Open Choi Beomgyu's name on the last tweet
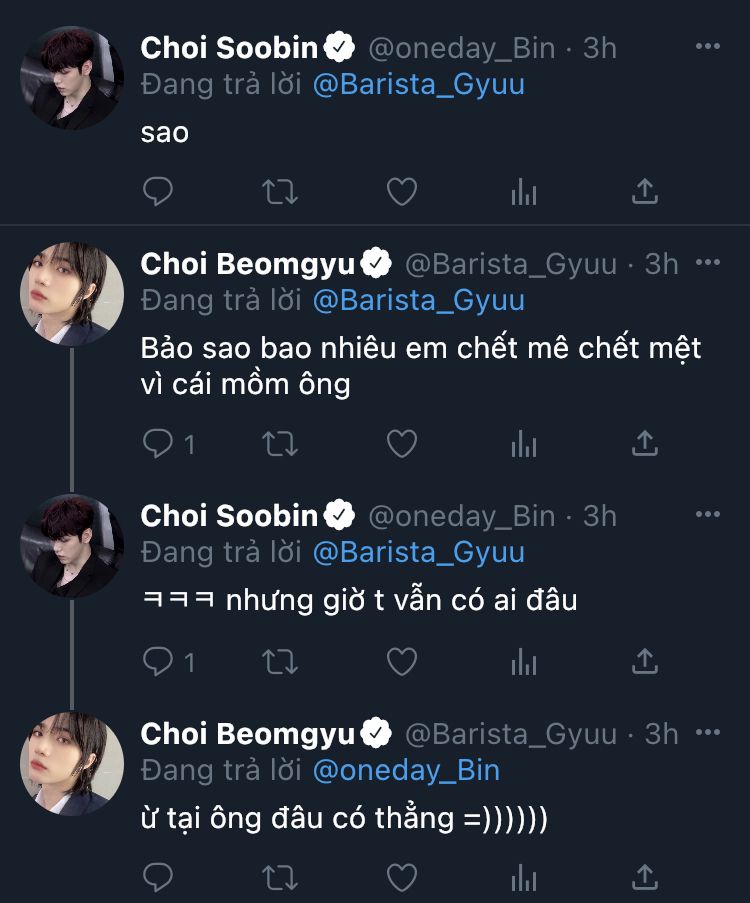750x903 pixels. pyautogui.click(x=248, y=734)
